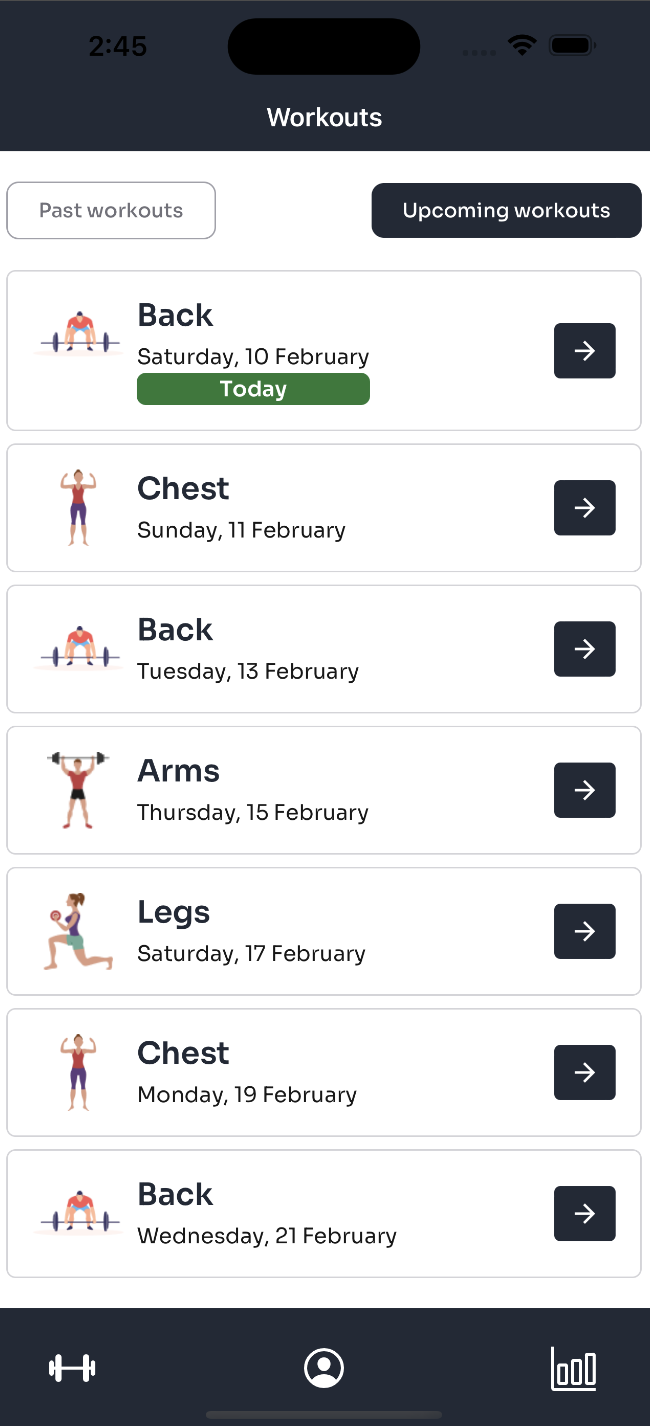Open the Tuesday Back workout arrow
The image size is (650, 1426).
(584, 649)
